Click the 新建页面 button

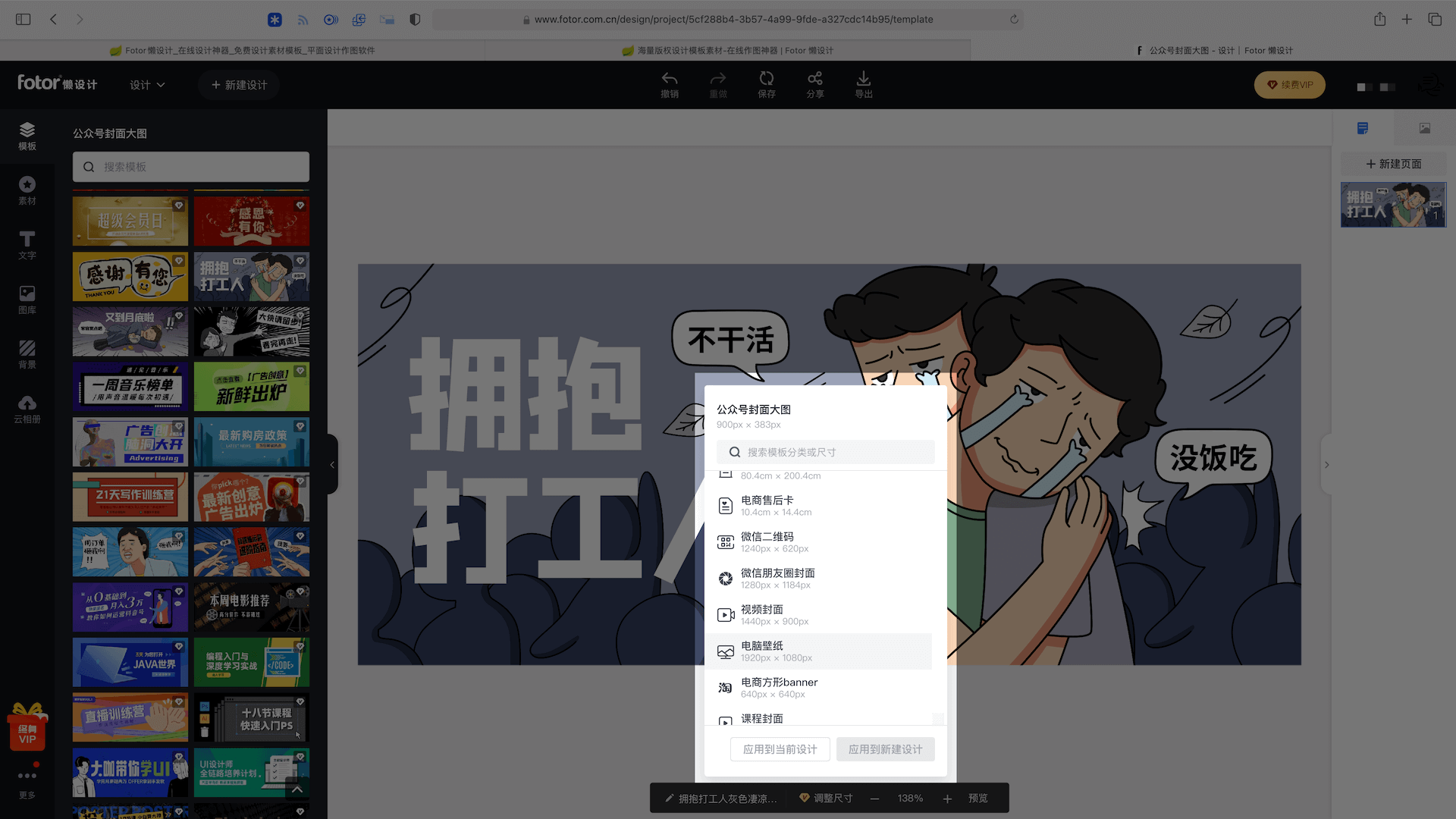(x=1393, y=164)
